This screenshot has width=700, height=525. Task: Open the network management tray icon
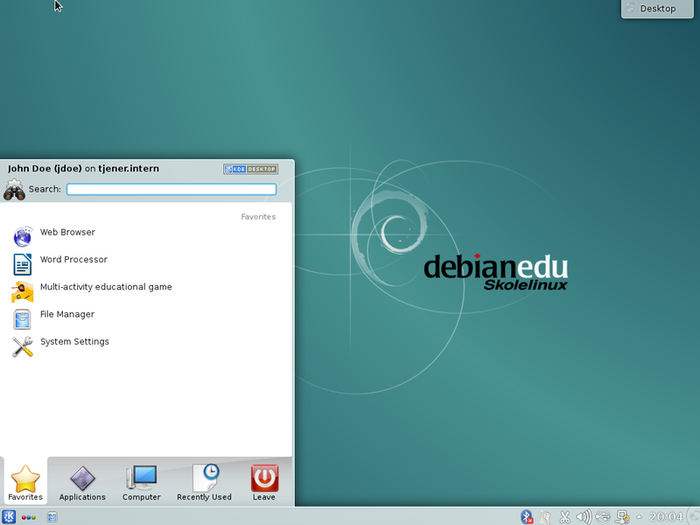point(622,517)
